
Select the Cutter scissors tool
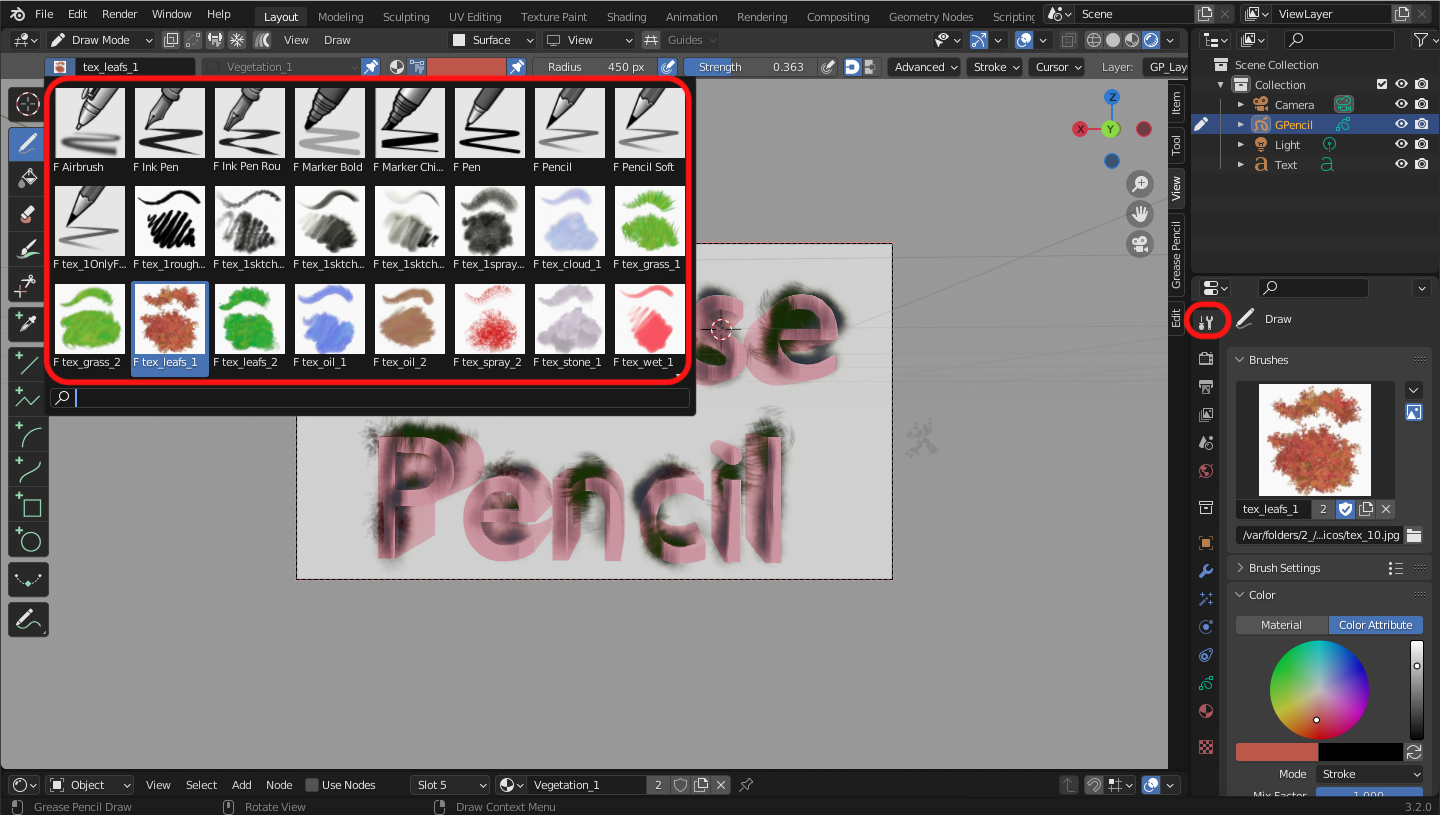[28, 286]
